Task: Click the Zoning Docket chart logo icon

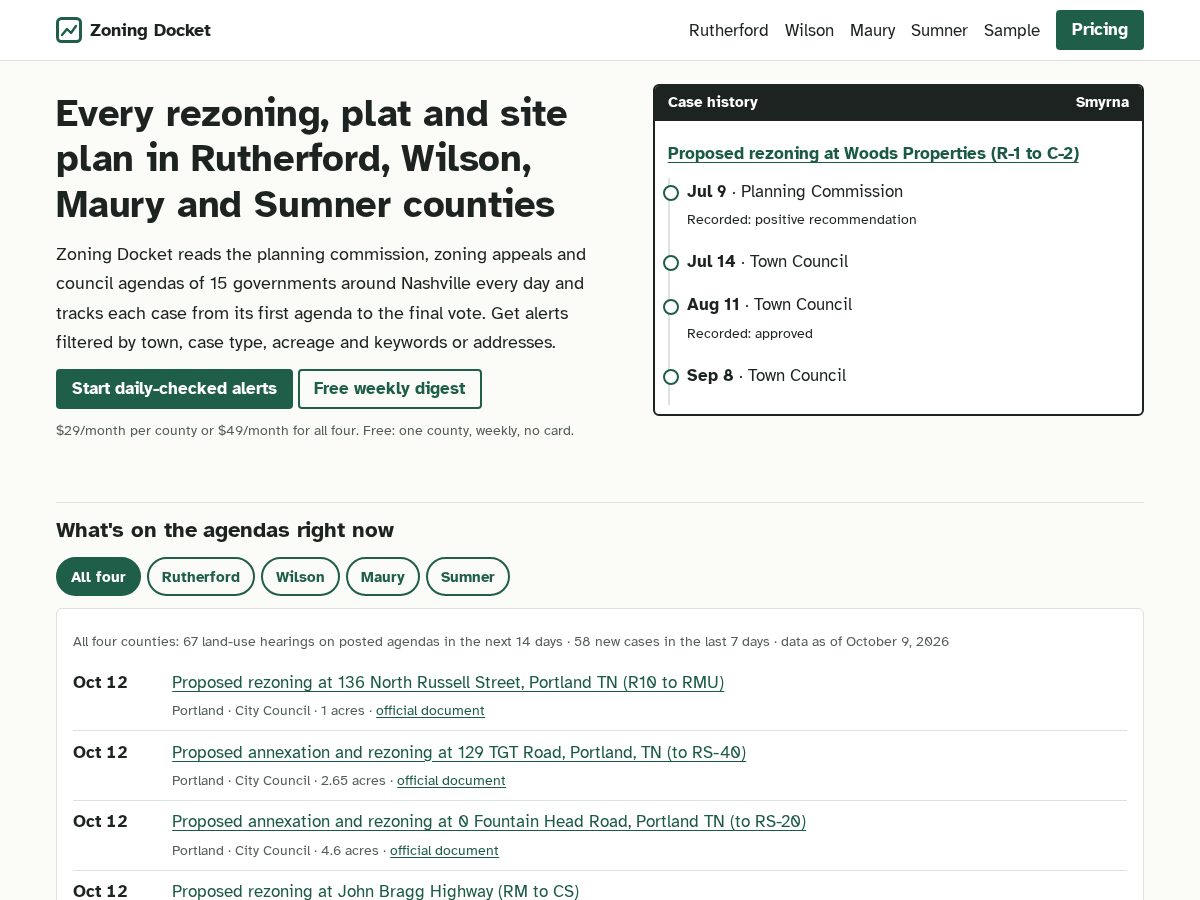Action: point(69,30)
